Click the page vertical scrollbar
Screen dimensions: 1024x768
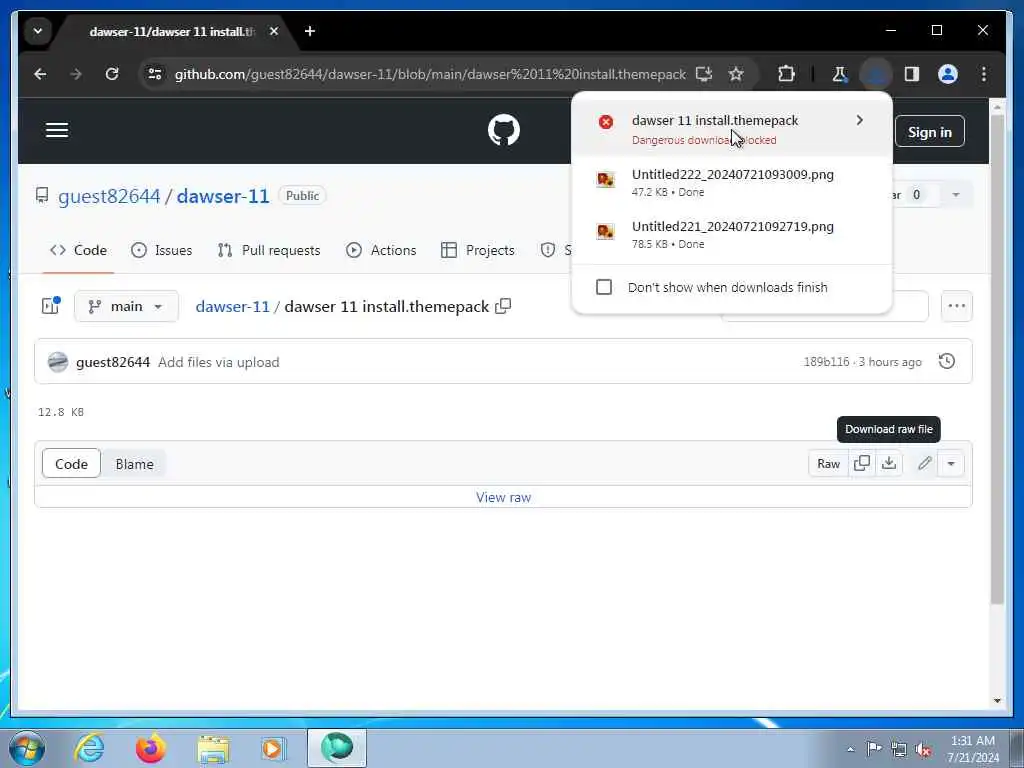(997, 359)
